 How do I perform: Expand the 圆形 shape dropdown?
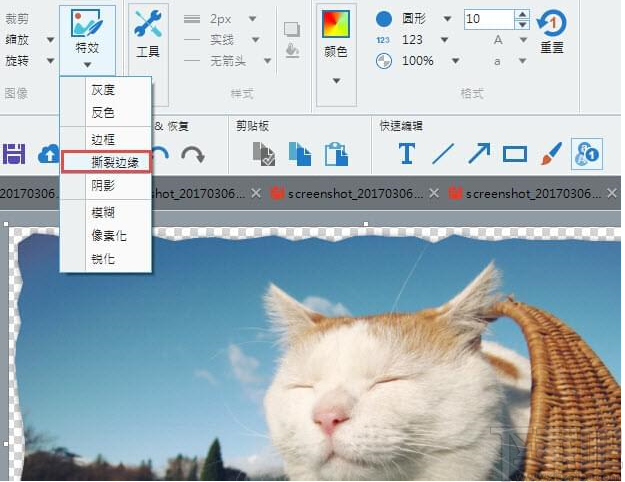click(x=448, y=19)
